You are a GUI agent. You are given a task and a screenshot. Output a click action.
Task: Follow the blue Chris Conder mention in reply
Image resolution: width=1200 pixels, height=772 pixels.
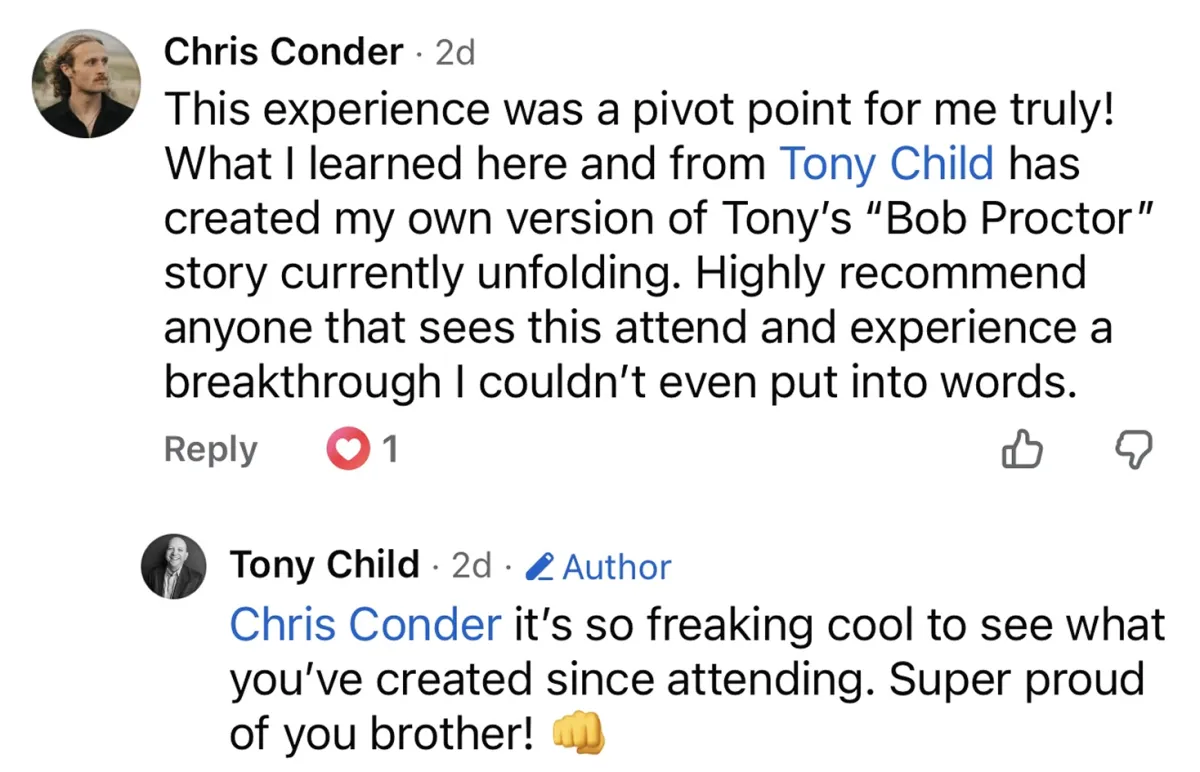(365, 625)
